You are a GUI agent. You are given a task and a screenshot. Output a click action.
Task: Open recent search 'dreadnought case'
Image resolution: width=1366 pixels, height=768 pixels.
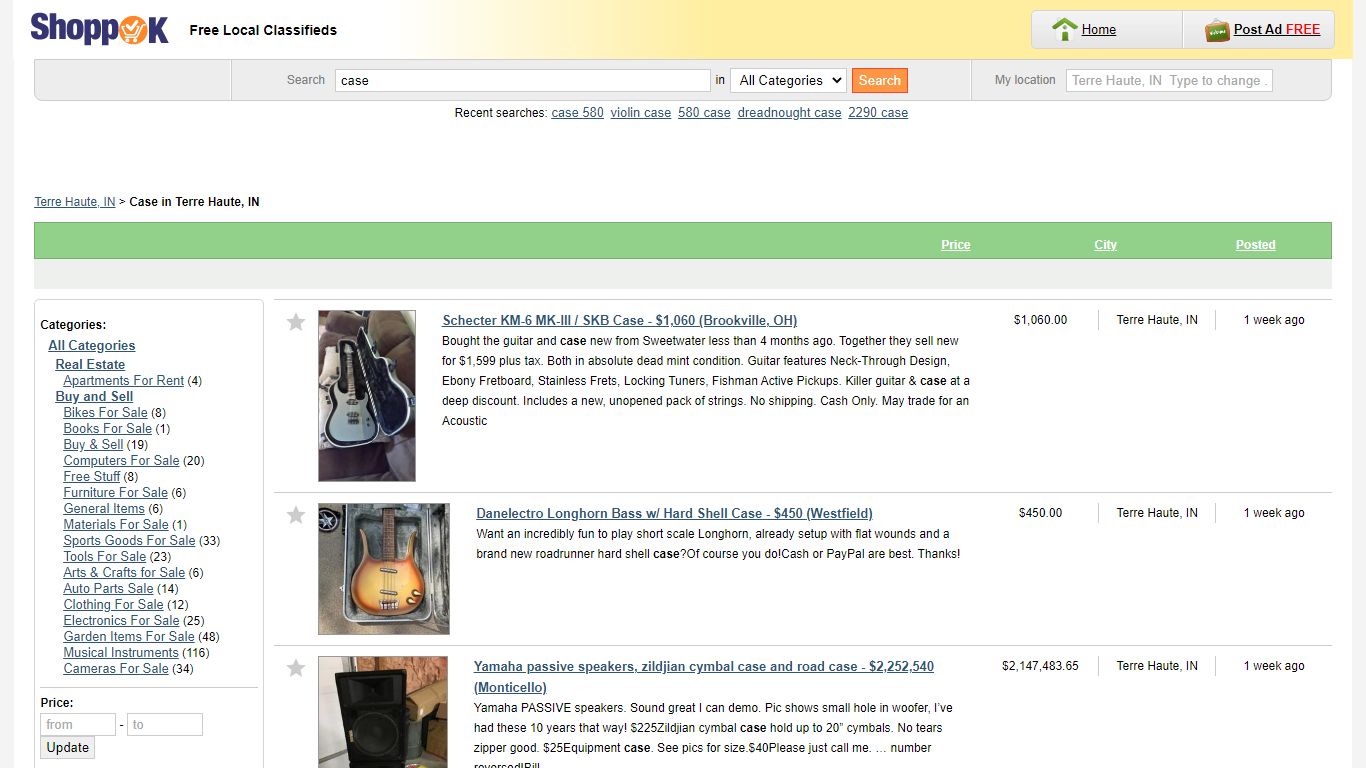(x=789, y=113)
